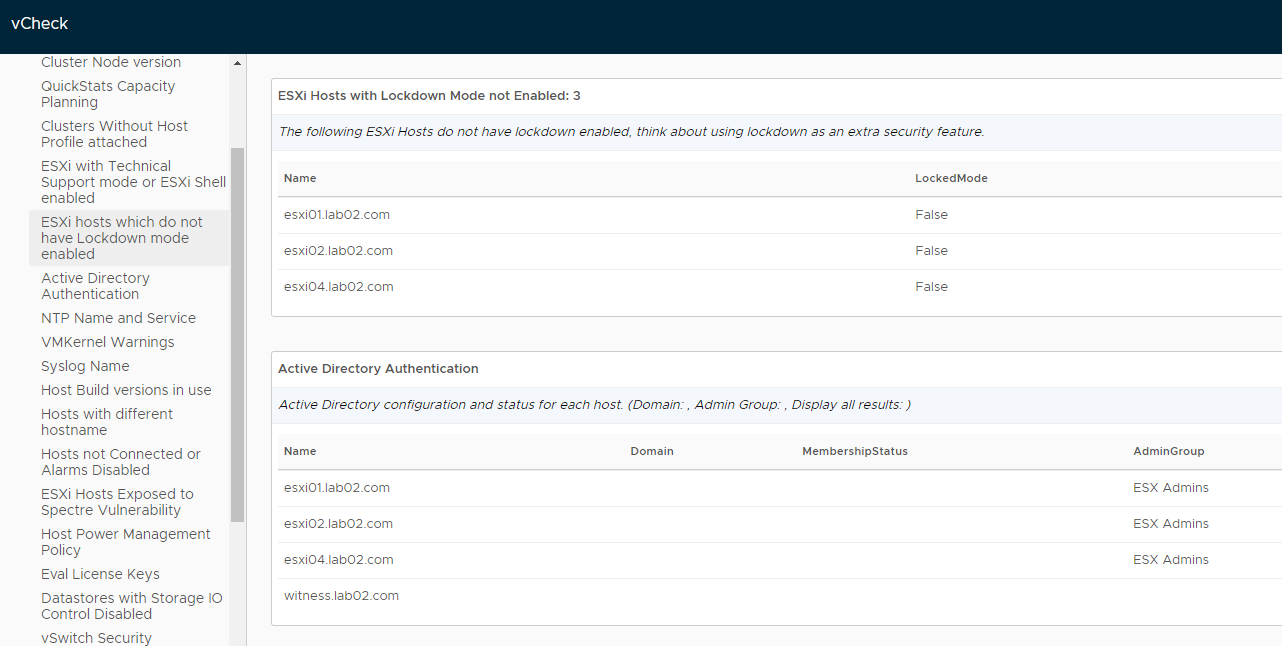Image resolution: width=1282 pixels, height=646 pixels.
Task: Open Datastores with Storage IO Control Disabled
Action: [132, 606]
